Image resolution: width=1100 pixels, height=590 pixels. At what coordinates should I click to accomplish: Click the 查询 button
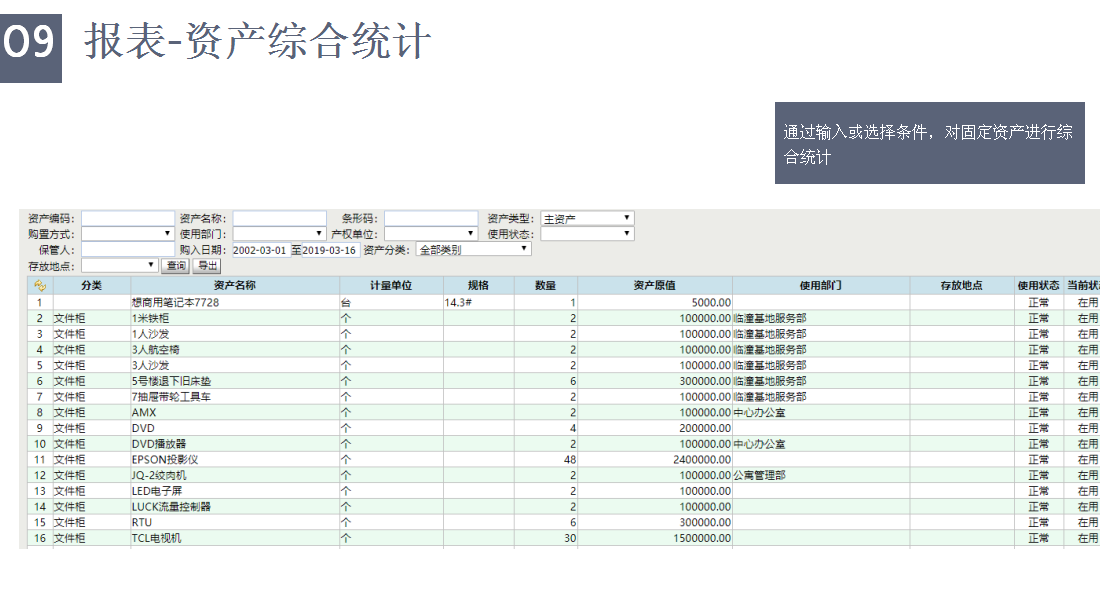176,266
